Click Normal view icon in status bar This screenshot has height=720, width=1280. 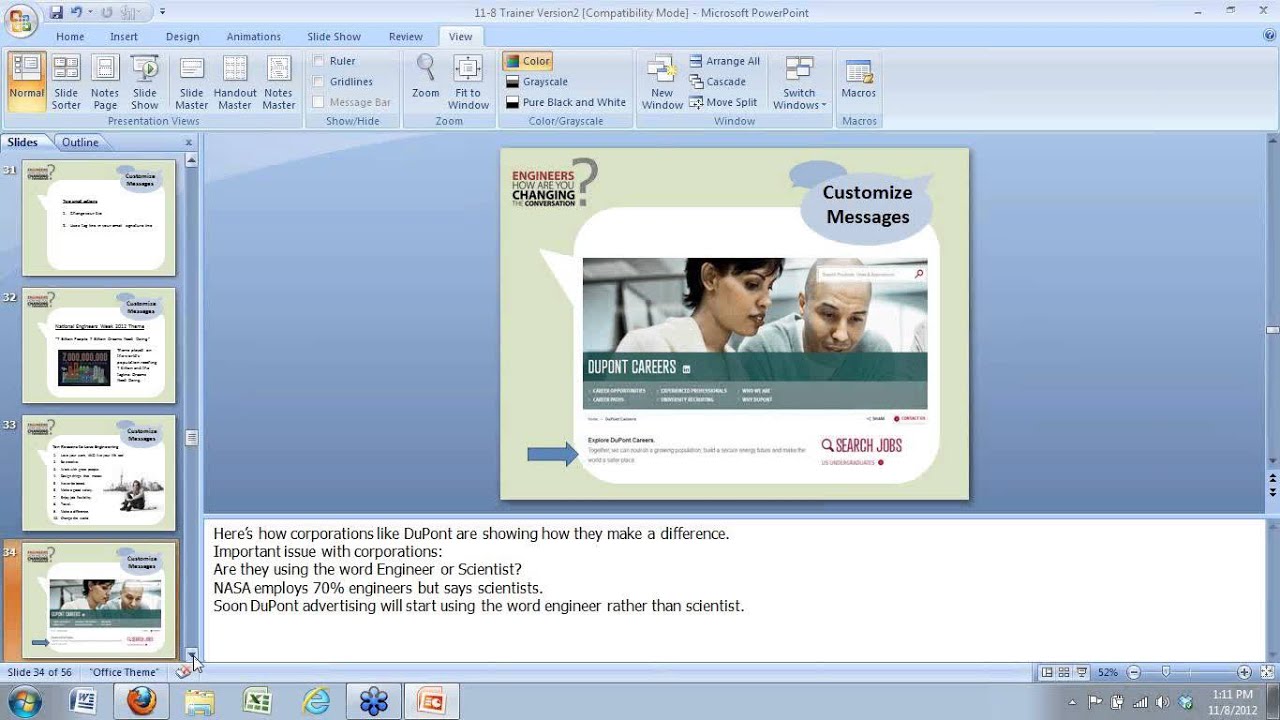point(1046,672)
